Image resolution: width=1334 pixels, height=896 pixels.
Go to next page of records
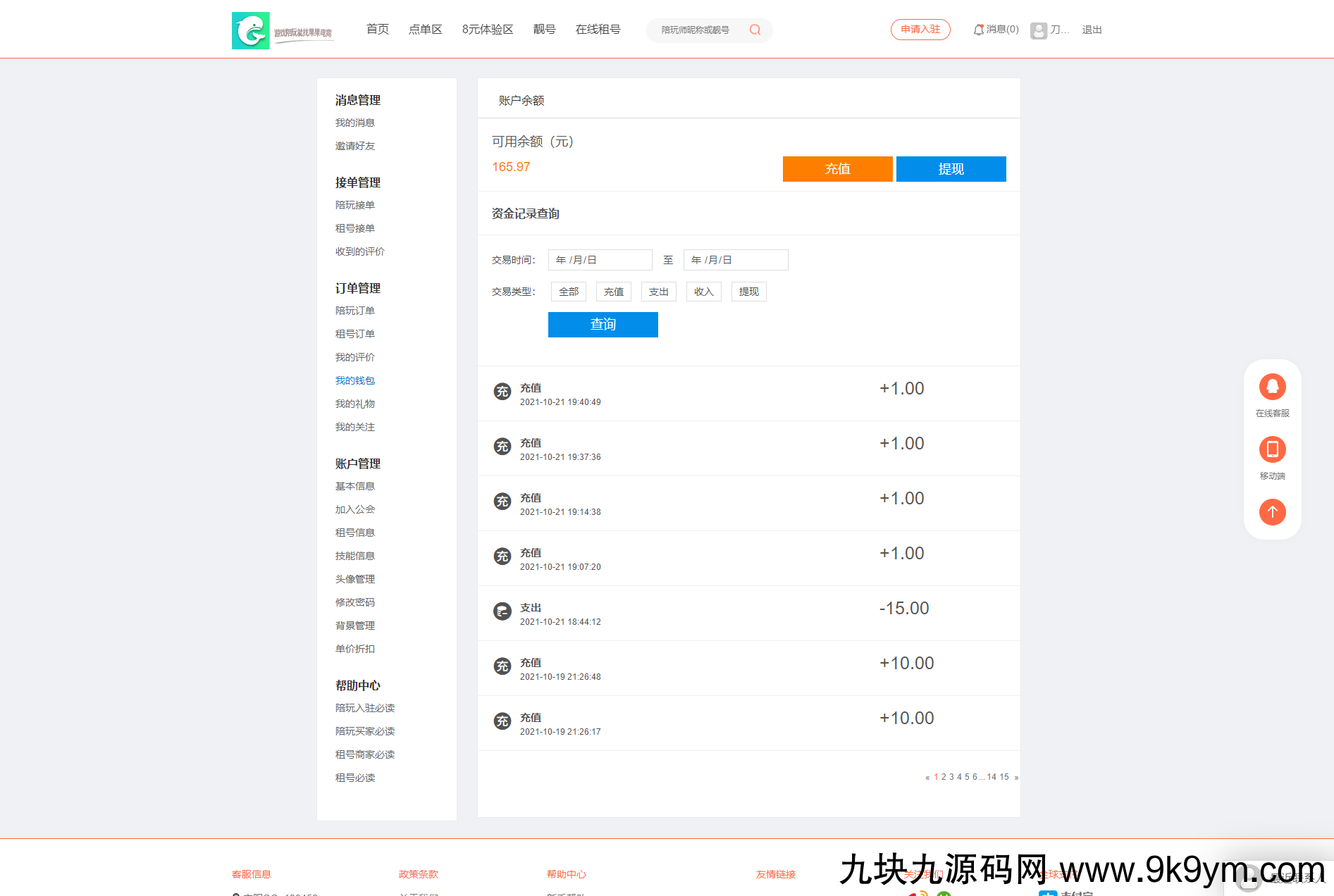1015,778
